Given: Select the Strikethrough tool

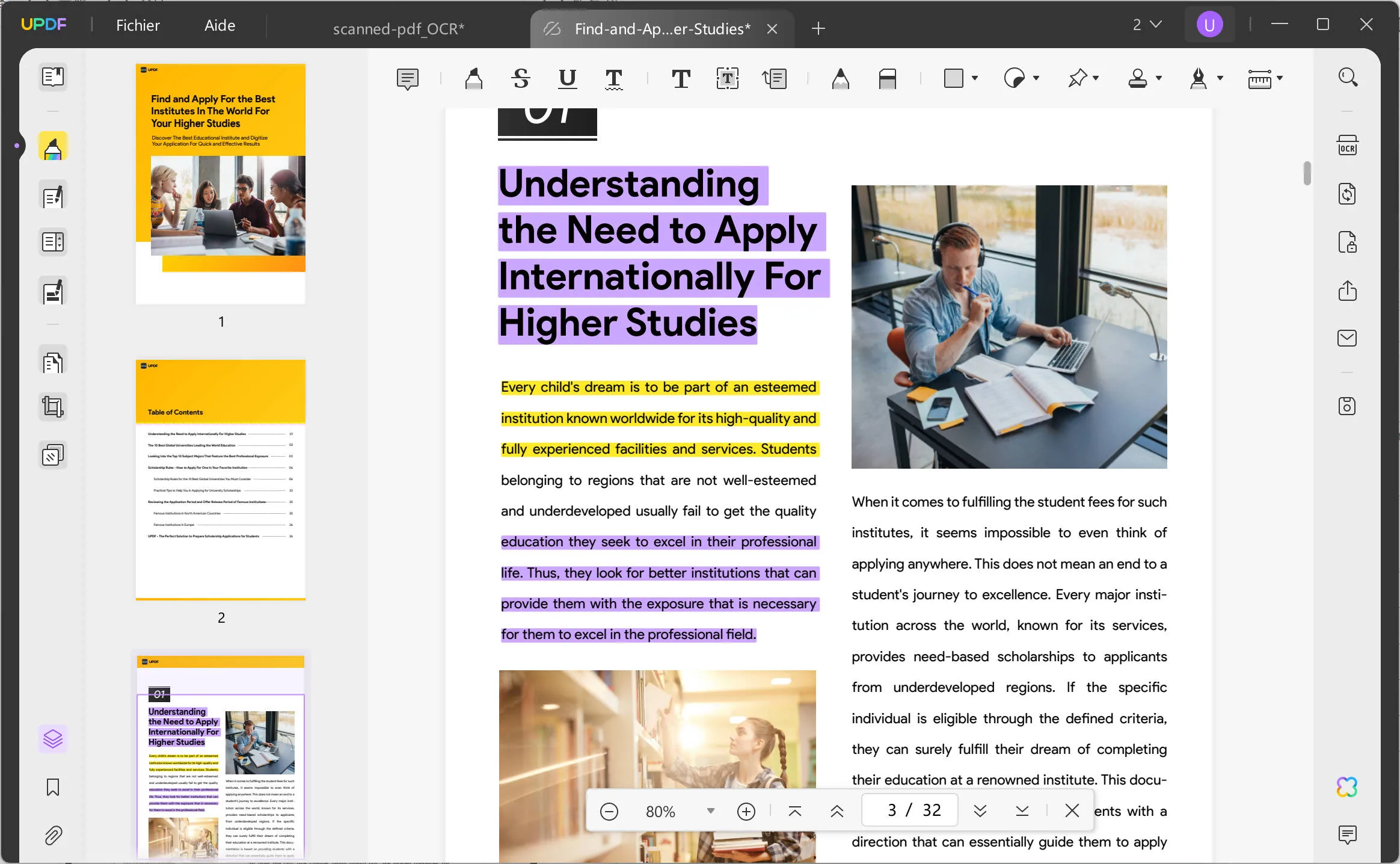Looking at the screenshot, I should [521, 79].
